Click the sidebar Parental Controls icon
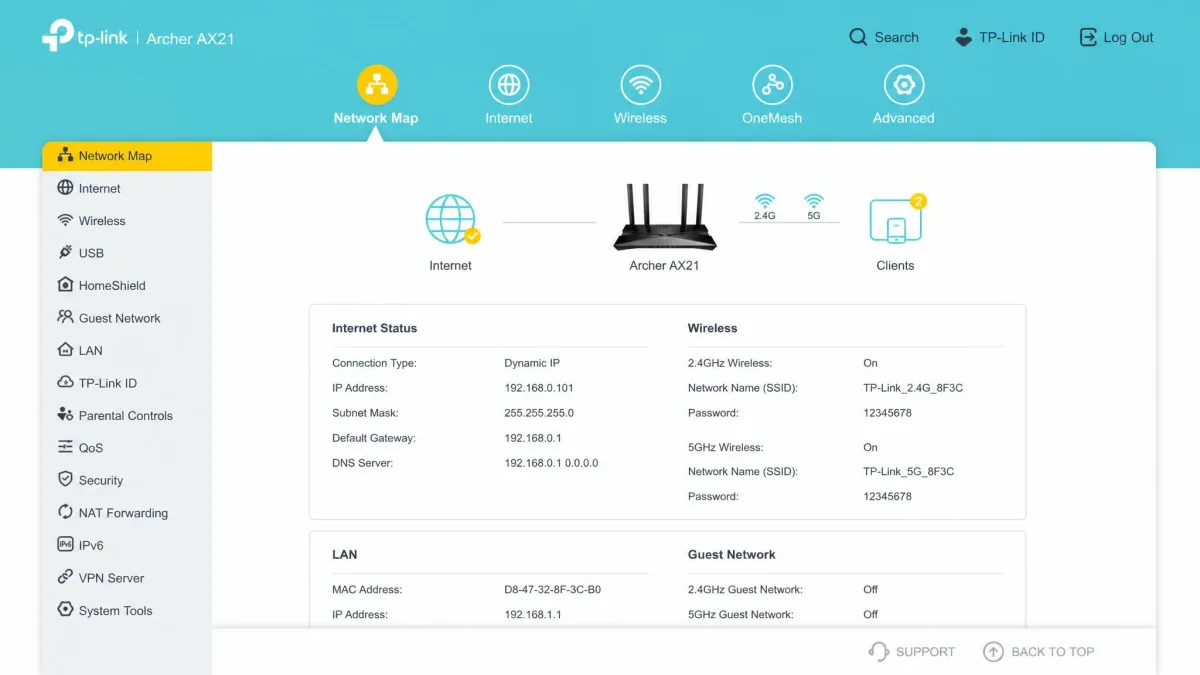Screen dimensions: 1200x675 [65, 414]
